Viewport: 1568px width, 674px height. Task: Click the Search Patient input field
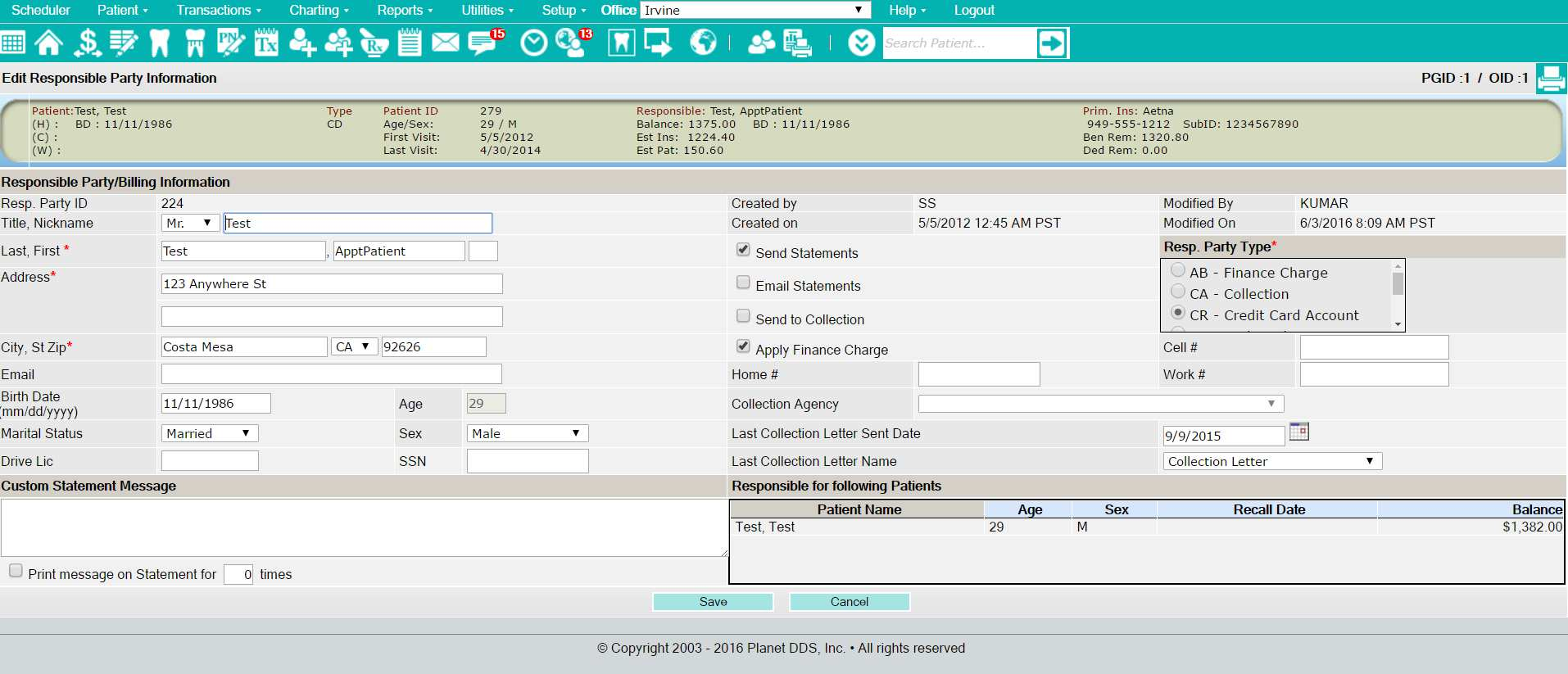959,43
